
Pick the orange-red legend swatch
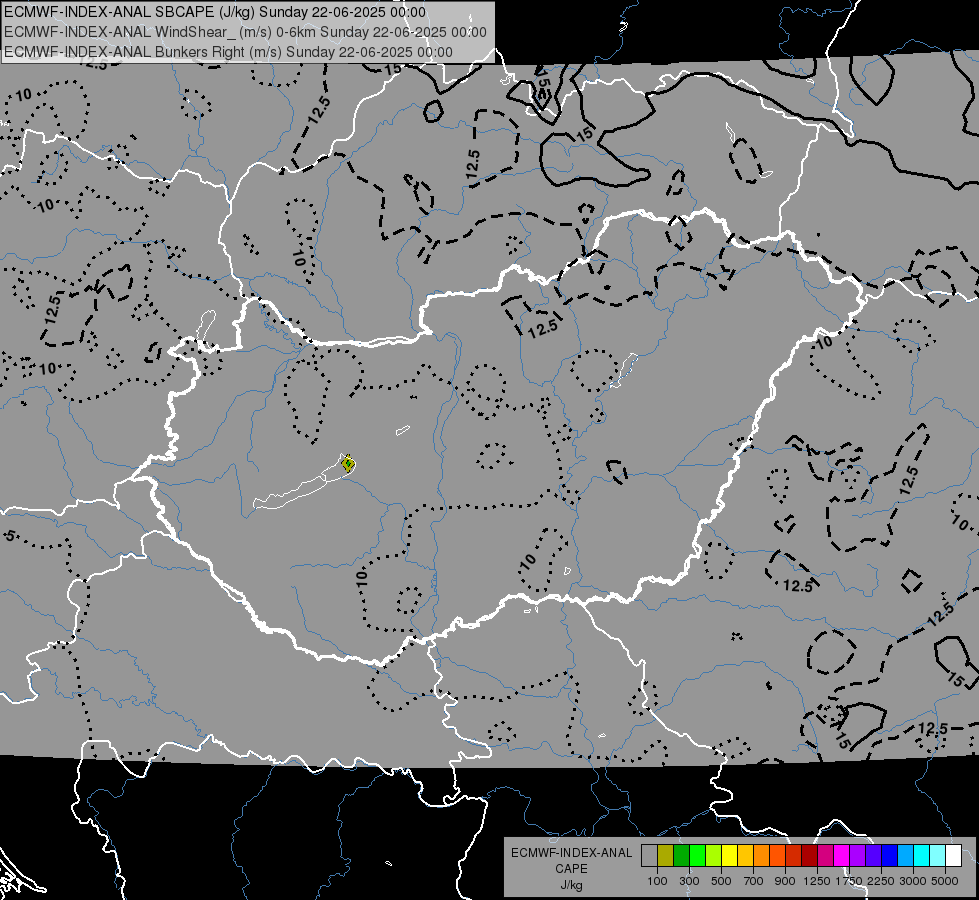[x=777, y=856]
